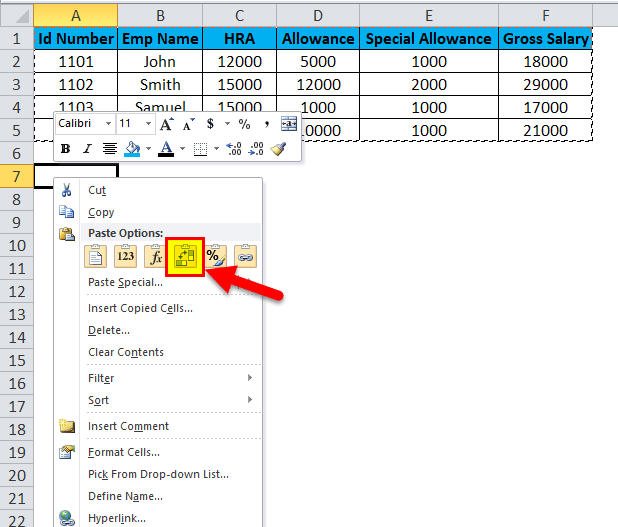Apply the Fill Color bucket icon
This screenshot has width=618, height=527.
pyautogui.click(x=132, y=149)
